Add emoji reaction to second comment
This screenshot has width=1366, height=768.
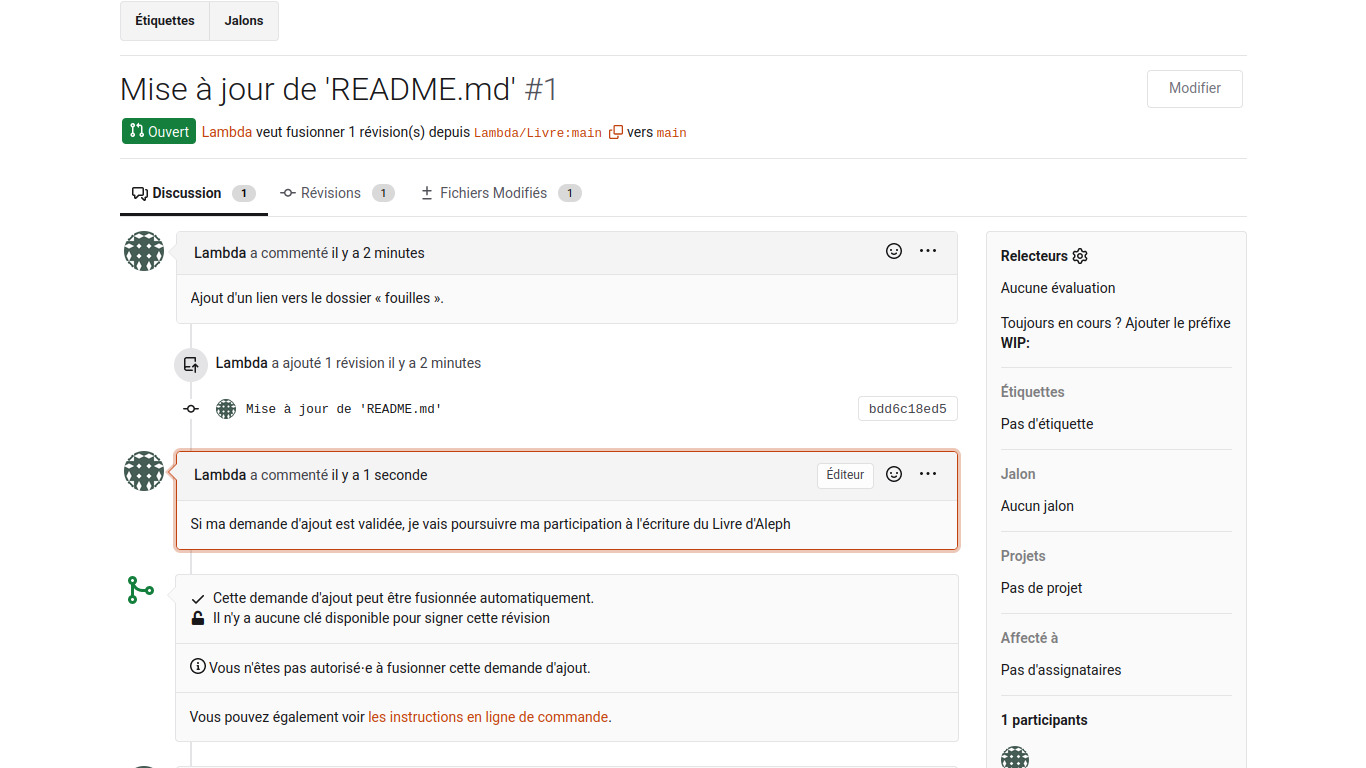tap(894, 474)
